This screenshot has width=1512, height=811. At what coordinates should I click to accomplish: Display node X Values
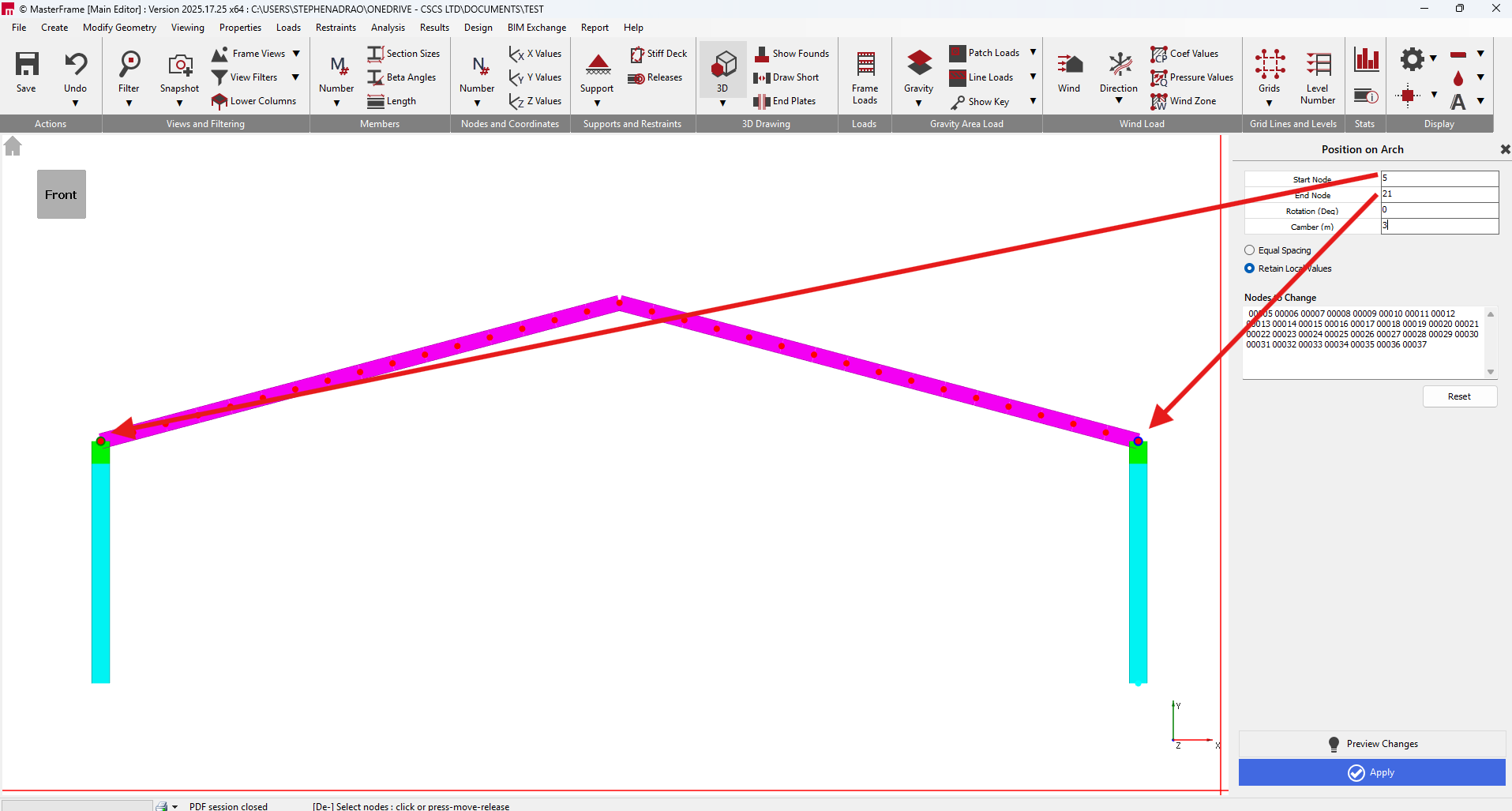pos(535,54)
